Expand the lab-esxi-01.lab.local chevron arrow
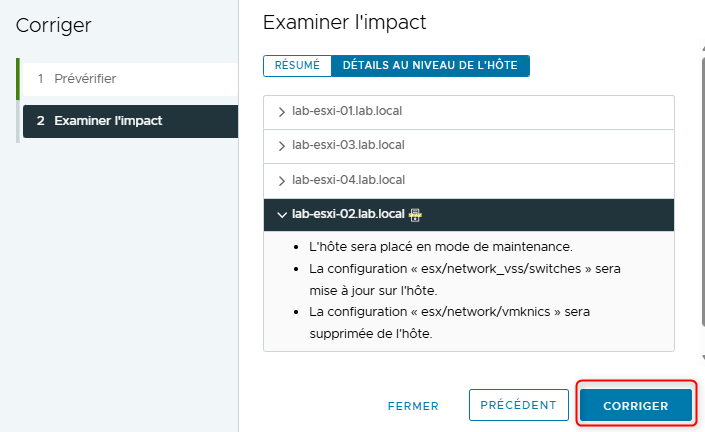Viewport: 705px width, 432px height. pos(282,111)
